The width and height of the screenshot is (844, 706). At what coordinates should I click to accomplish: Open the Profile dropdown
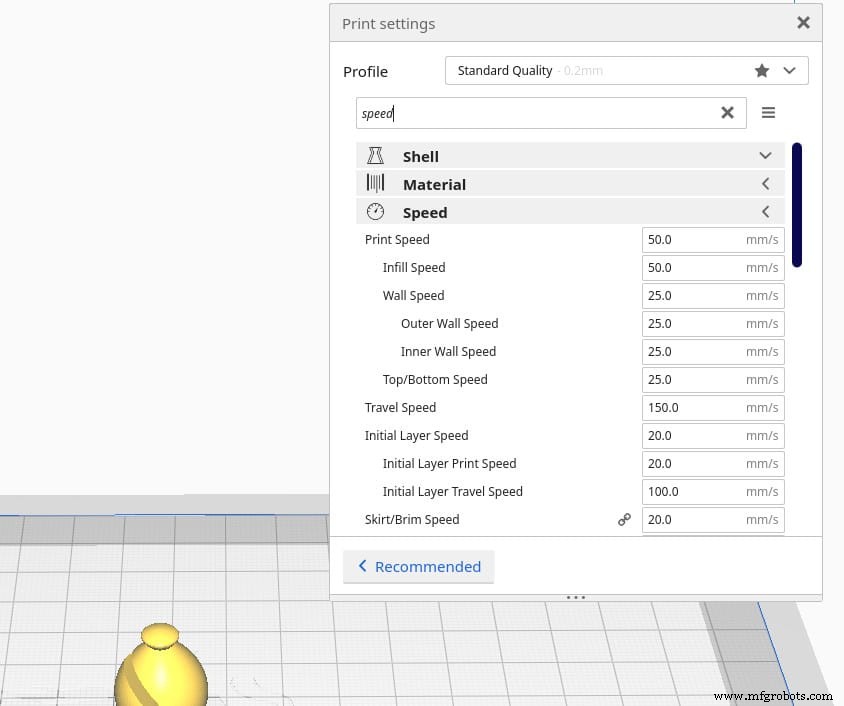tap(789, 70)
